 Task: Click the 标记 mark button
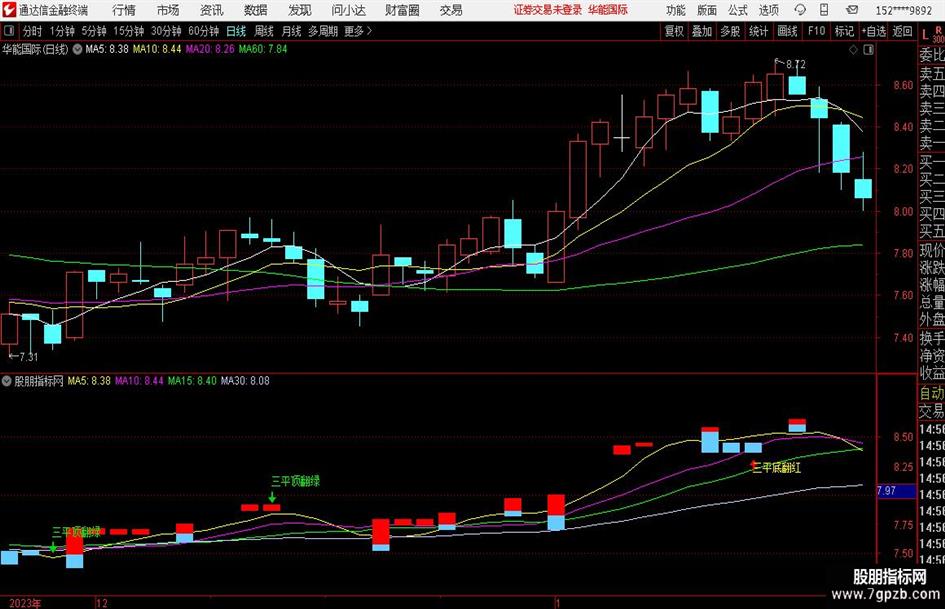click(844, 31)
